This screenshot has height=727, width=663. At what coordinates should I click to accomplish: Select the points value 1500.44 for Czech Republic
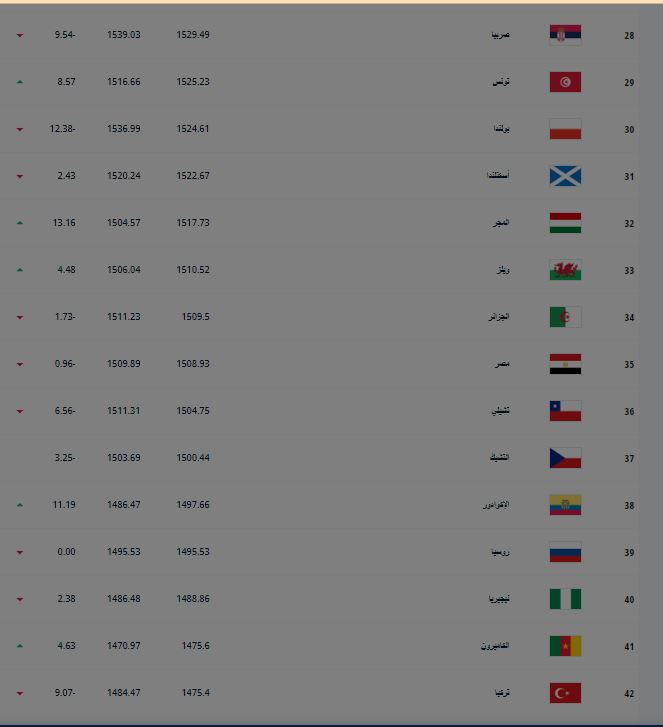point(193,458)
